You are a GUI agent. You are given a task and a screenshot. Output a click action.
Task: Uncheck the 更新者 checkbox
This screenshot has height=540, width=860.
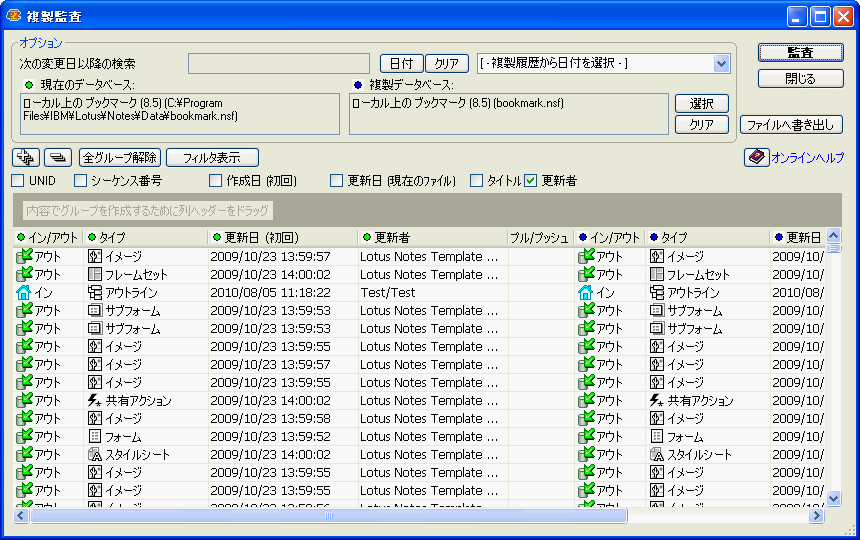(x=531, y=181)
